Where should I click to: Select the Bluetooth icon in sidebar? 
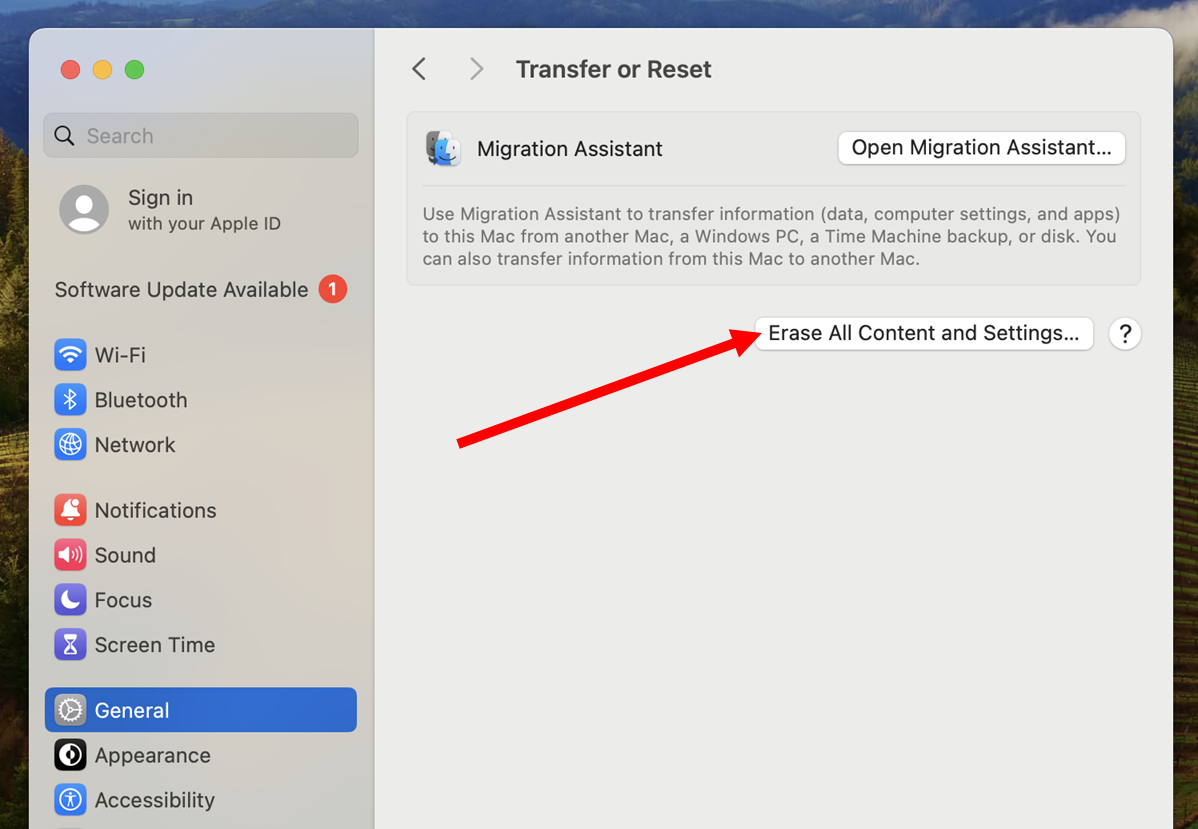[x=70, y=400]
